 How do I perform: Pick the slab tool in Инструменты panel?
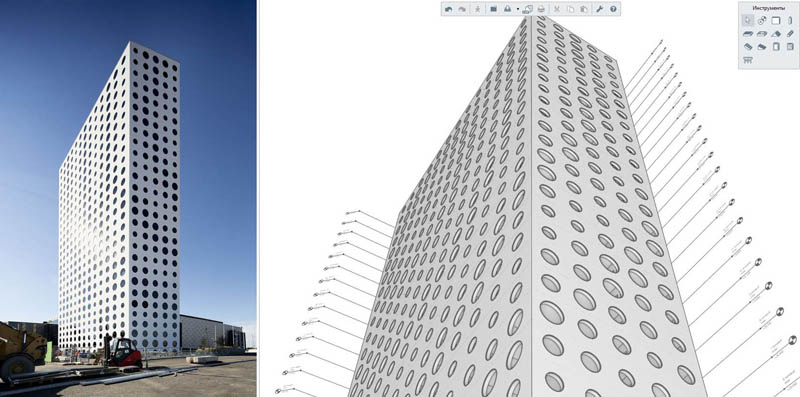click(x=748, y=34)
